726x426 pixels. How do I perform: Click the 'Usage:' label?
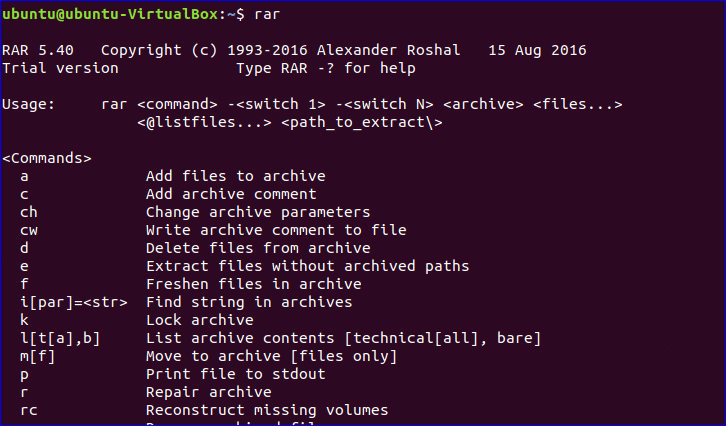point(29,105)
